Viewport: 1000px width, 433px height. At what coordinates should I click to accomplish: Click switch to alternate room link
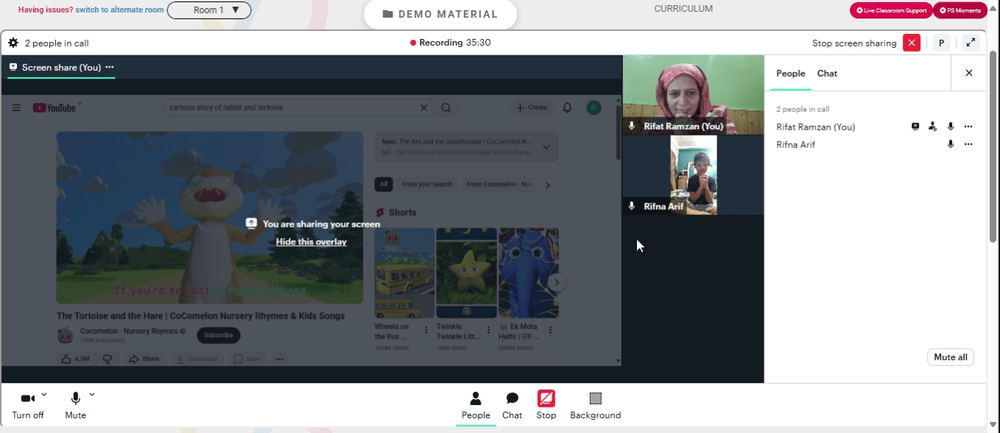coord(118,10)
